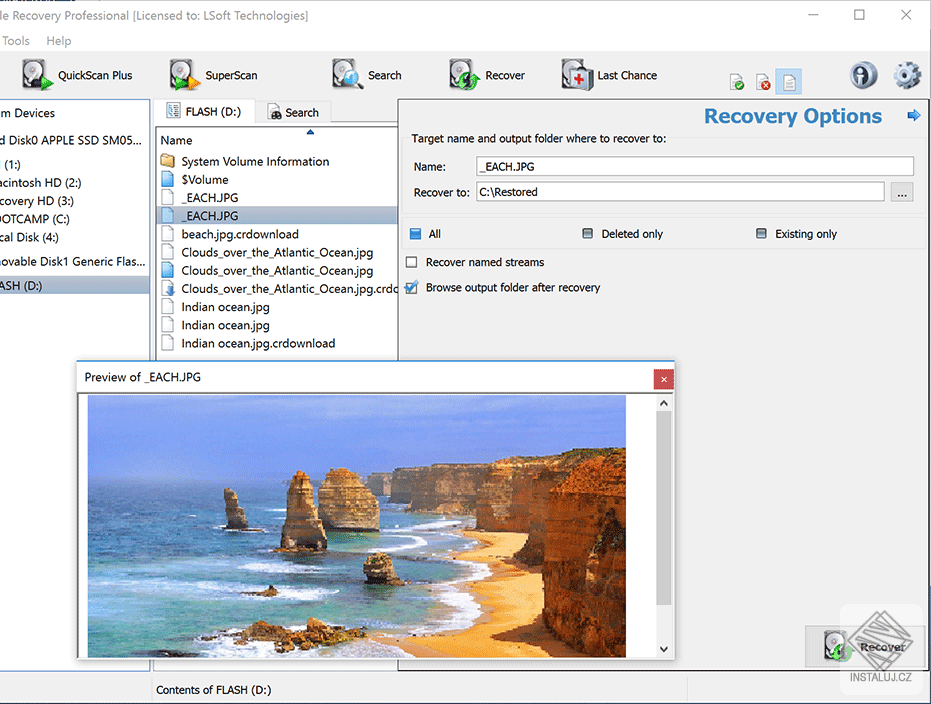Screen dimensions: 931x704
Task: Open the Tools menu
Action: pyautogui.click(x=16, y=41)
